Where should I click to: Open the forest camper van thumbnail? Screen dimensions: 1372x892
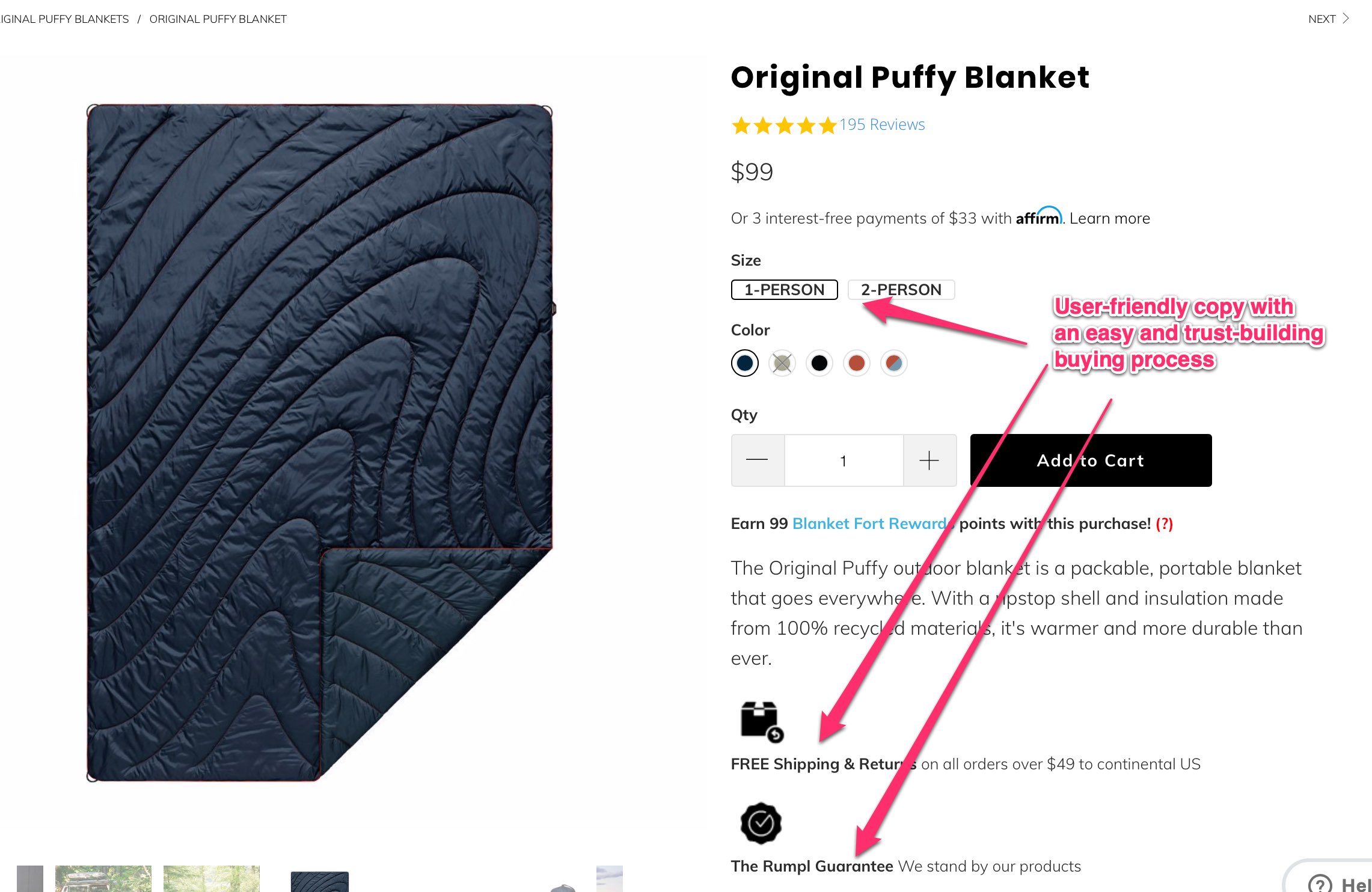103,879
